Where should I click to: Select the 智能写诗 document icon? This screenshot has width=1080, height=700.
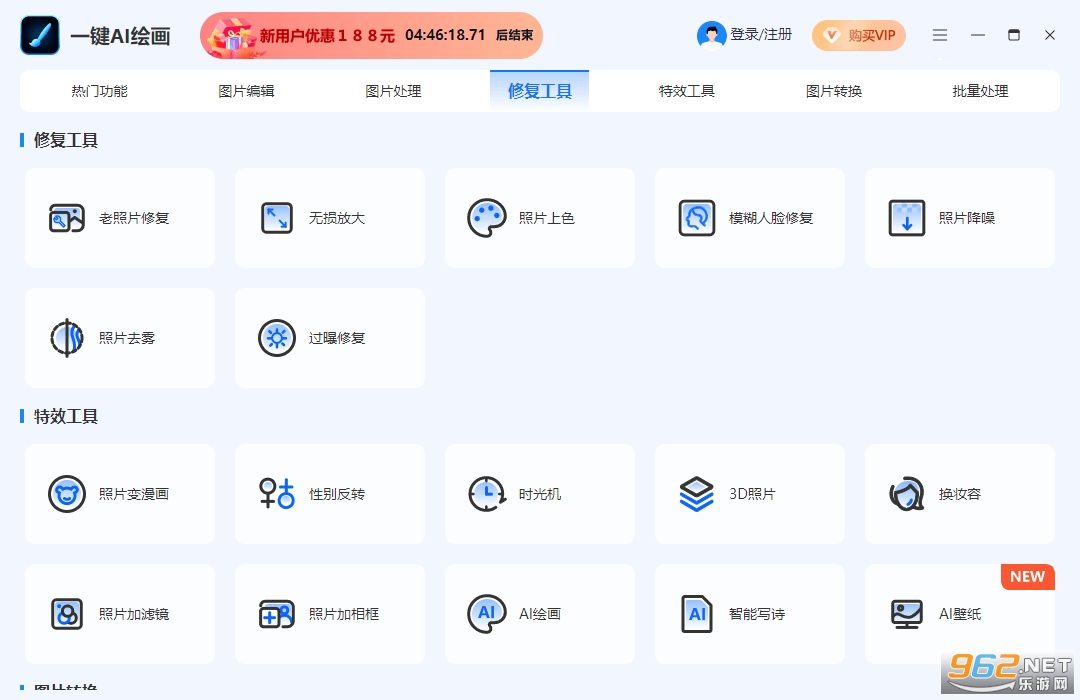click(697, 614)
